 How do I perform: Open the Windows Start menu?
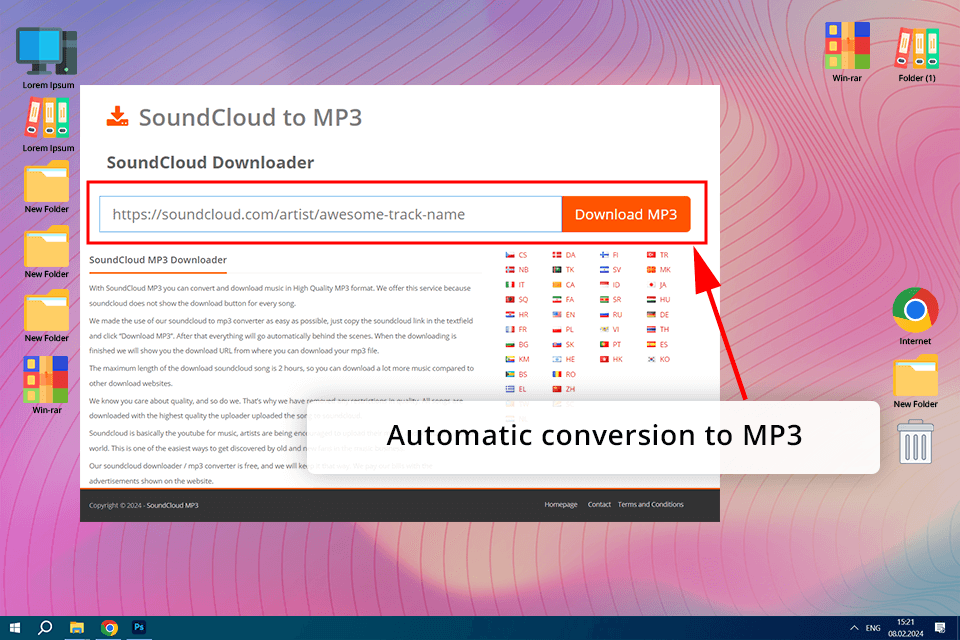pos(15,628)
